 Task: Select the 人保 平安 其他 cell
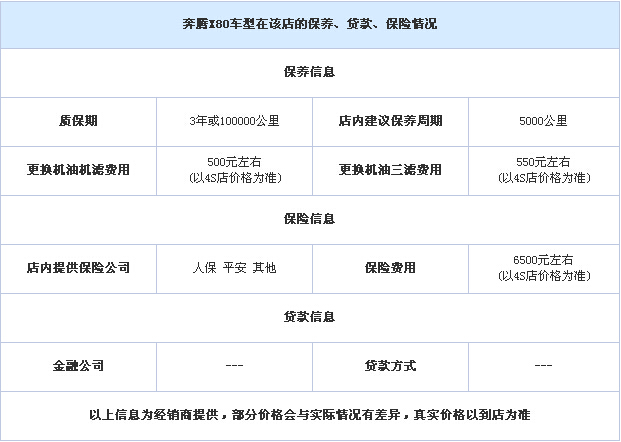234,268
